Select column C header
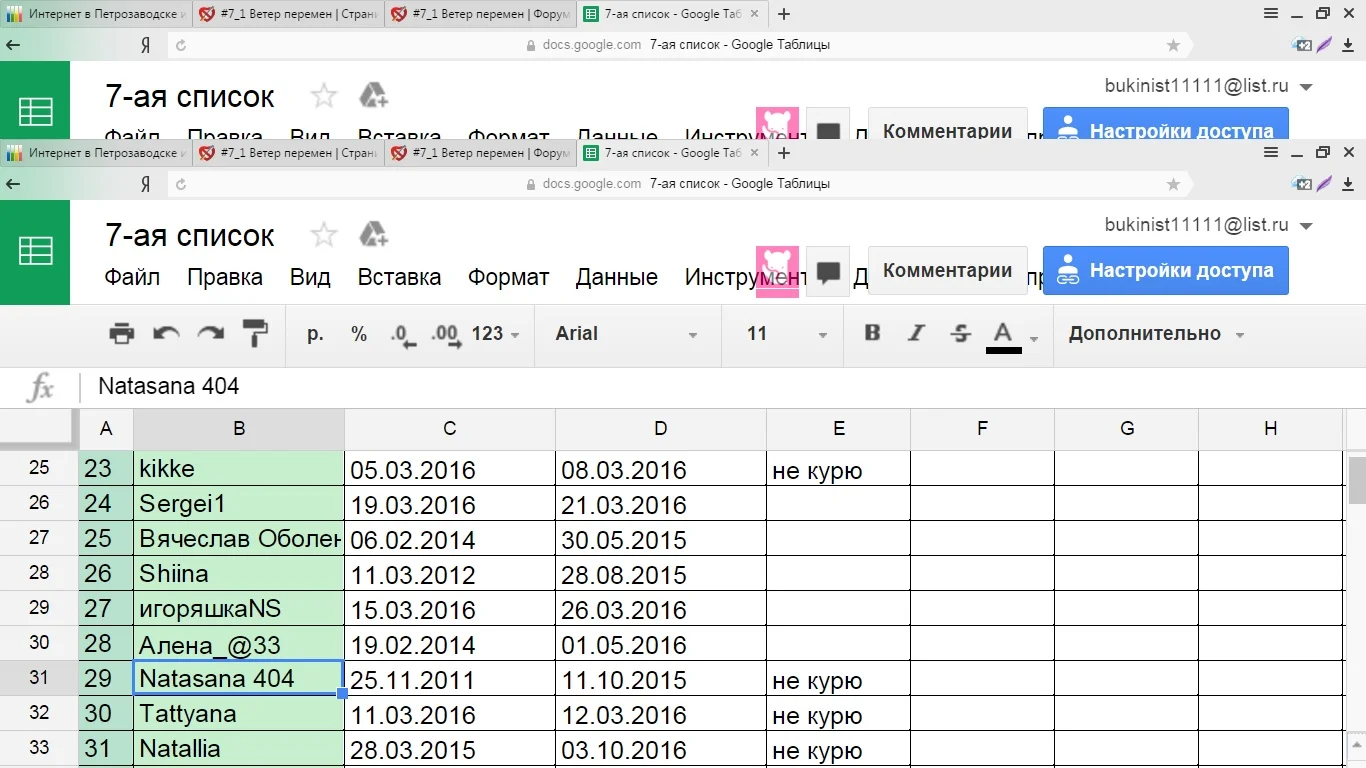 (450, 429)
